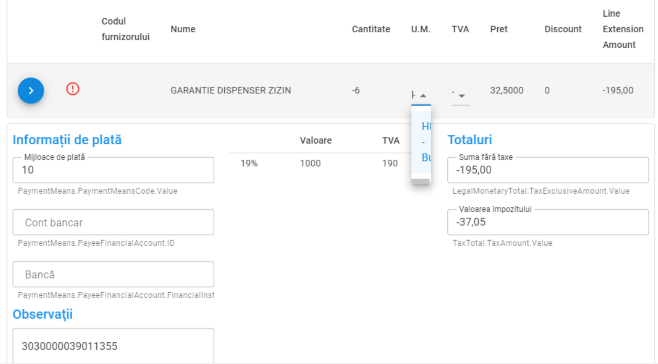Click the 'Line Extension Amount' column header
Image resolution: width=658 pixels, height=364 pixels.
(x=623, y=29)
